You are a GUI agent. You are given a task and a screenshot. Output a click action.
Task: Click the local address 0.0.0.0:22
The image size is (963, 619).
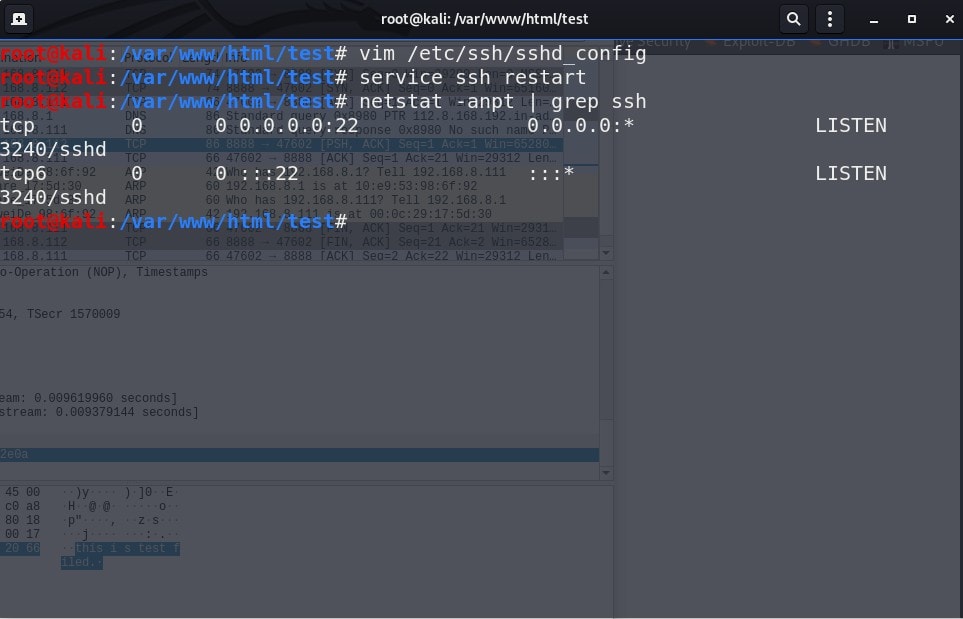tap(298, 126)
